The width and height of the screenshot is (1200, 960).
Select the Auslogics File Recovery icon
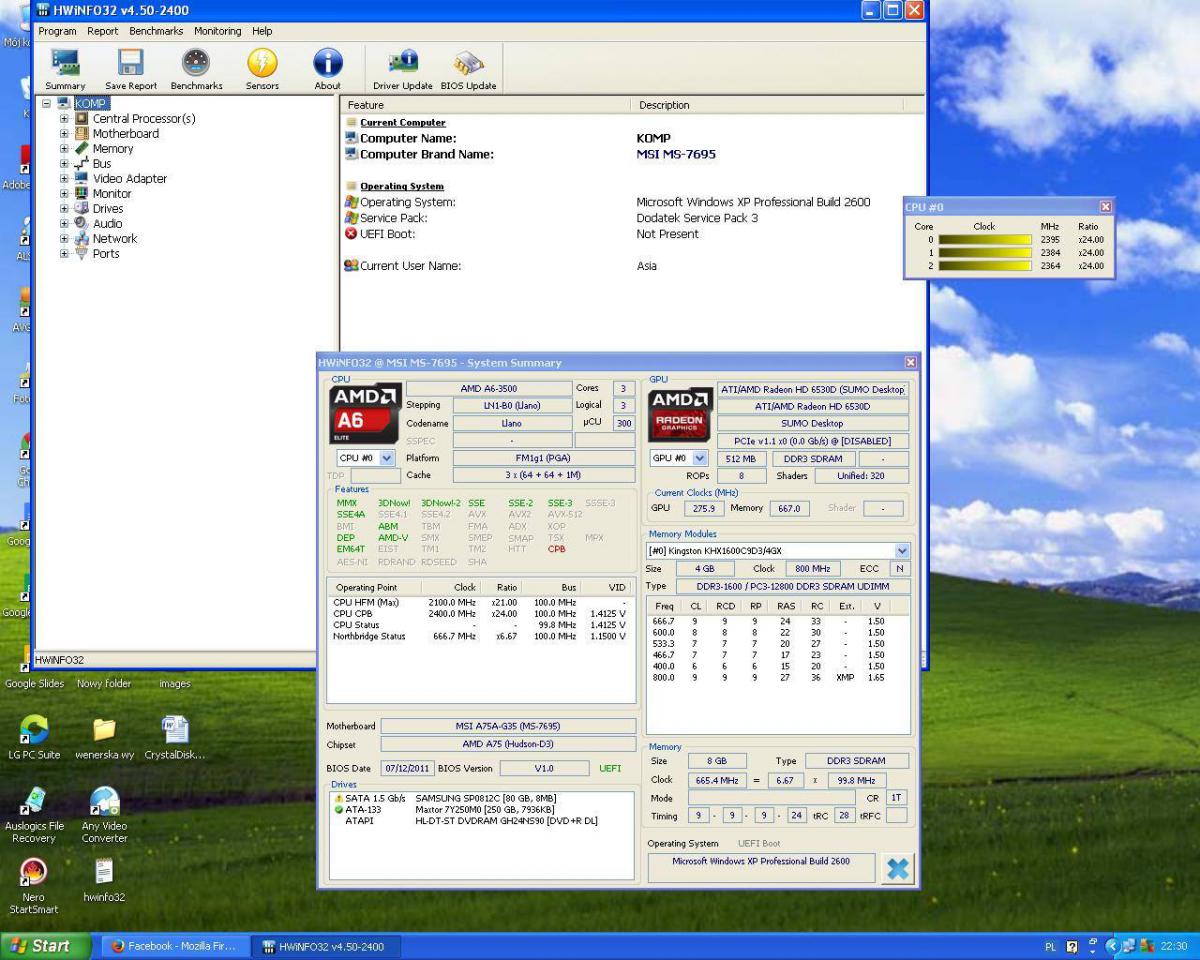point(35,814)
